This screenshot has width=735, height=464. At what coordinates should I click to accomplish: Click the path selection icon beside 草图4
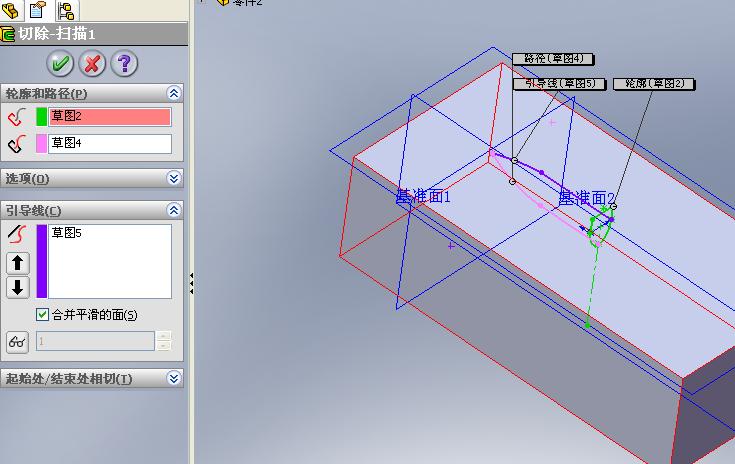tap(17, 144)
